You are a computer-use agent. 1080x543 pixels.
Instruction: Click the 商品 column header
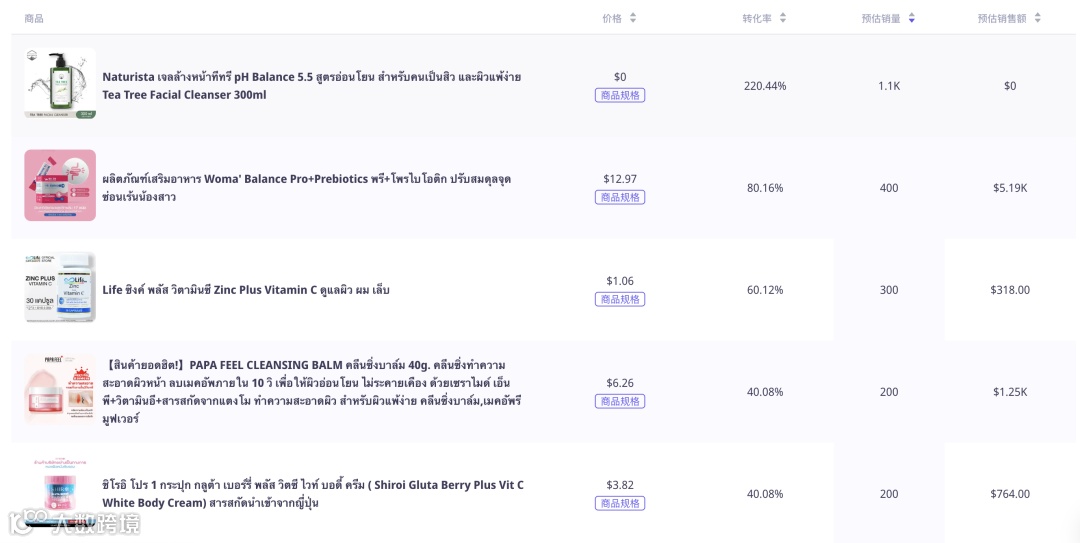[x=34, y=18]
